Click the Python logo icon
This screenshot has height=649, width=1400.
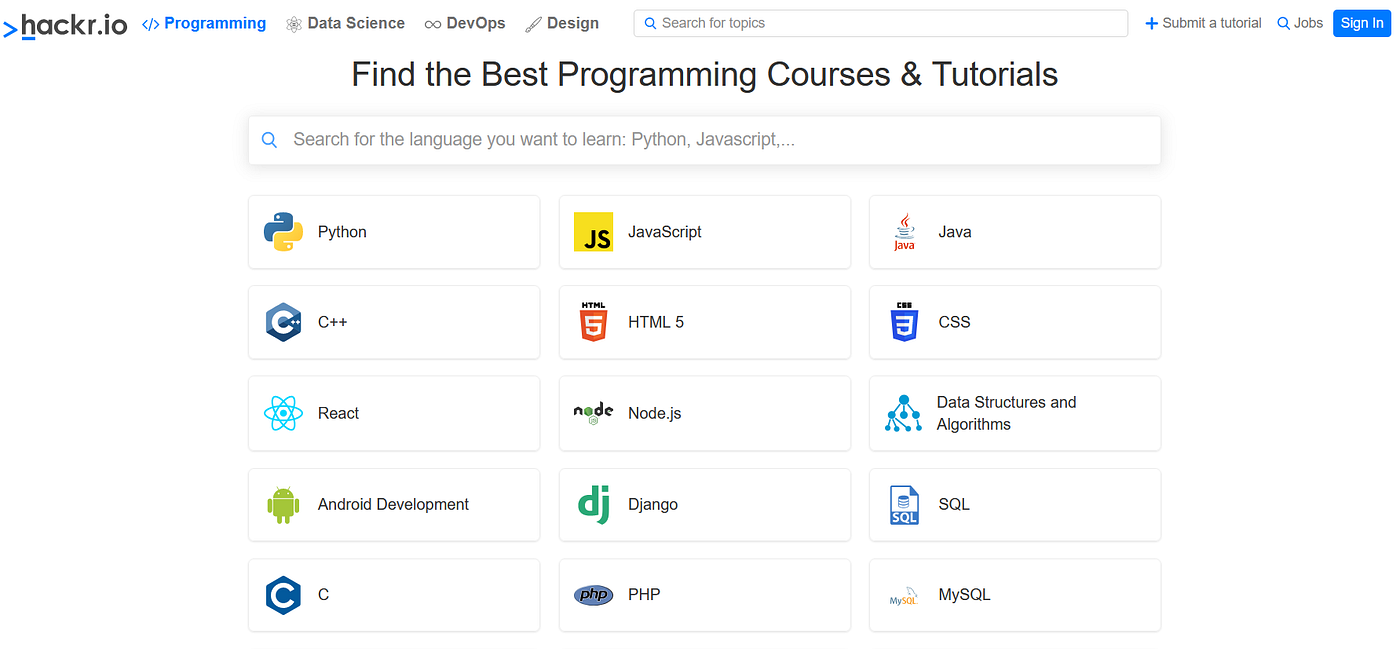pyautogui.click(x=284, y=232)
